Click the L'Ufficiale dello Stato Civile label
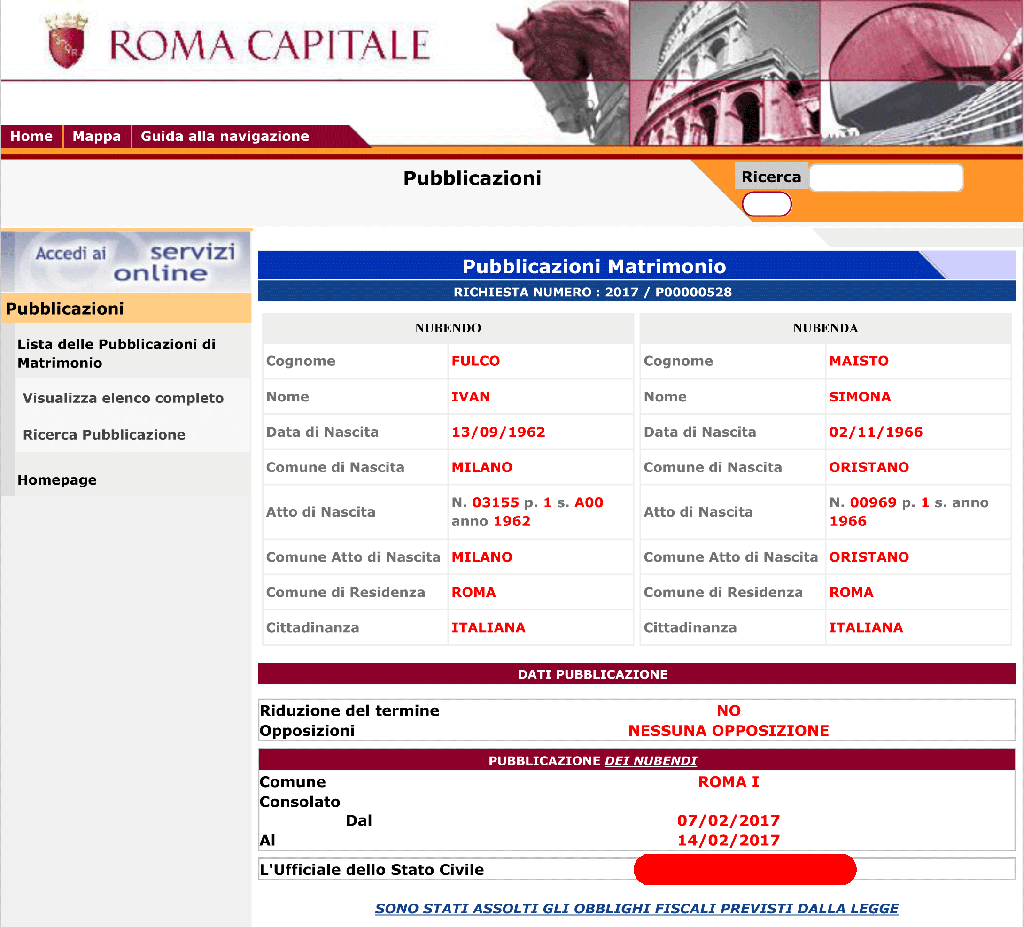The image size is (1024, 927). click(372, 870)
